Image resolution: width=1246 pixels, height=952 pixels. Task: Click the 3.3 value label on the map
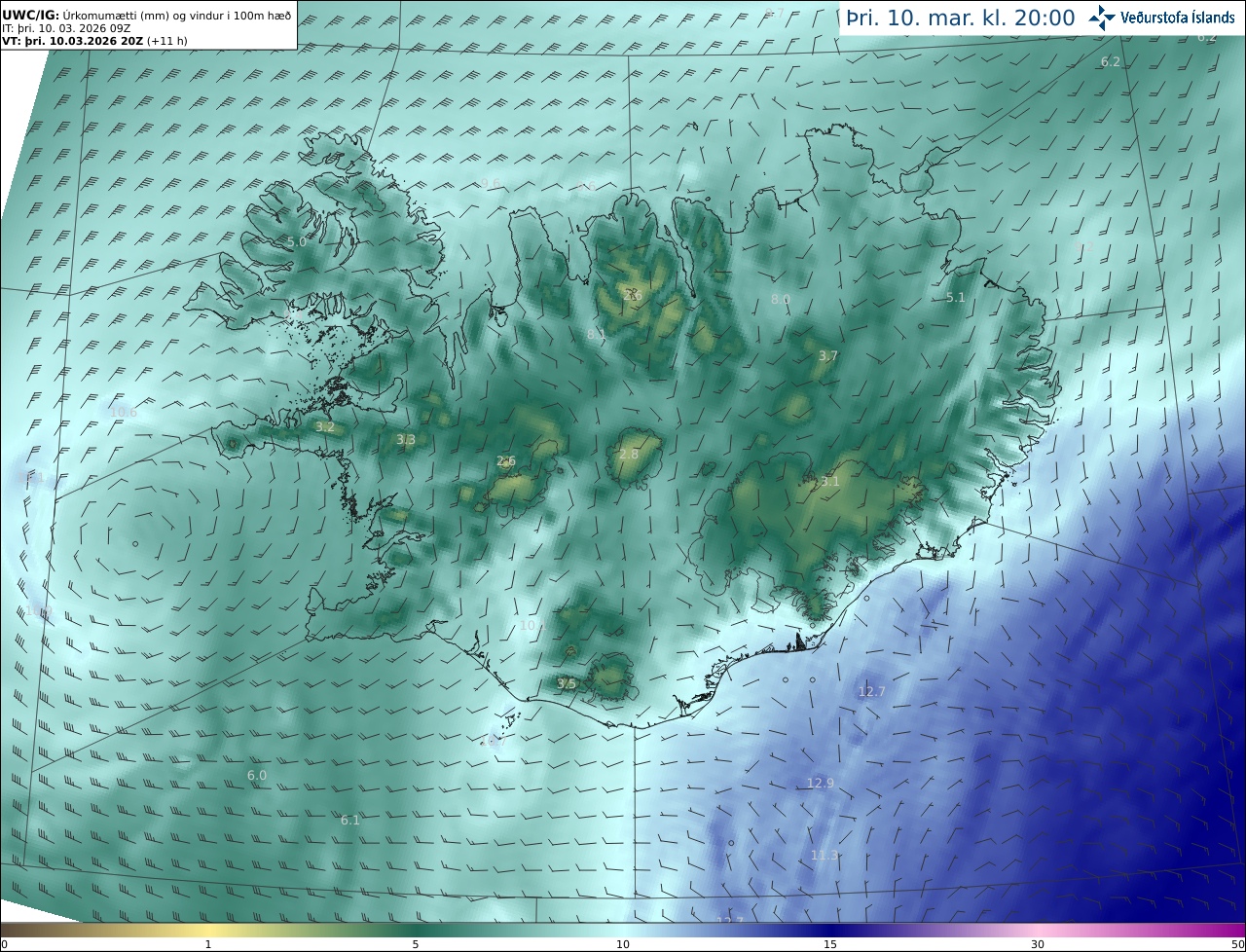[x=406, y=439]
